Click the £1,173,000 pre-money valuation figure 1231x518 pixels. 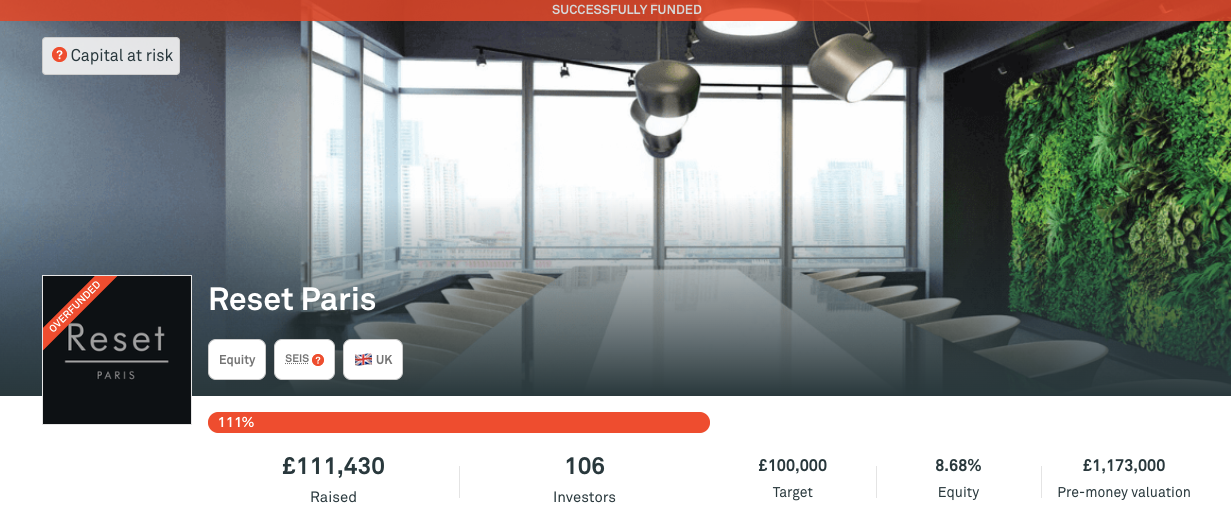click(x=1124, y=466)
